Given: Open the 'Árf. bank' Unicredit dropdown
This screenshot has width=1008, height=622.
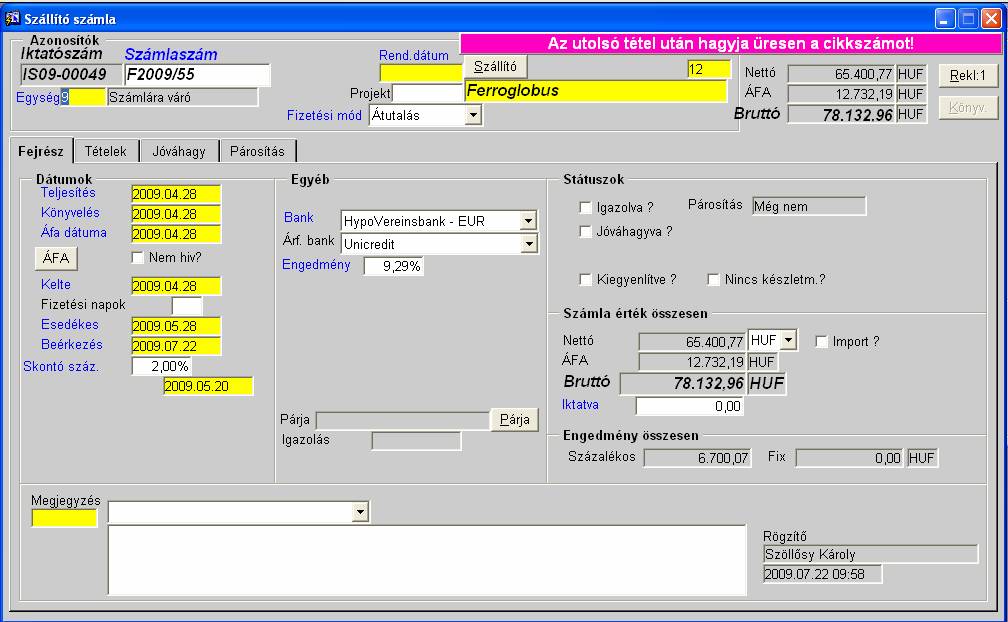Looking at the screenshot, I should [x=528, y=244].
